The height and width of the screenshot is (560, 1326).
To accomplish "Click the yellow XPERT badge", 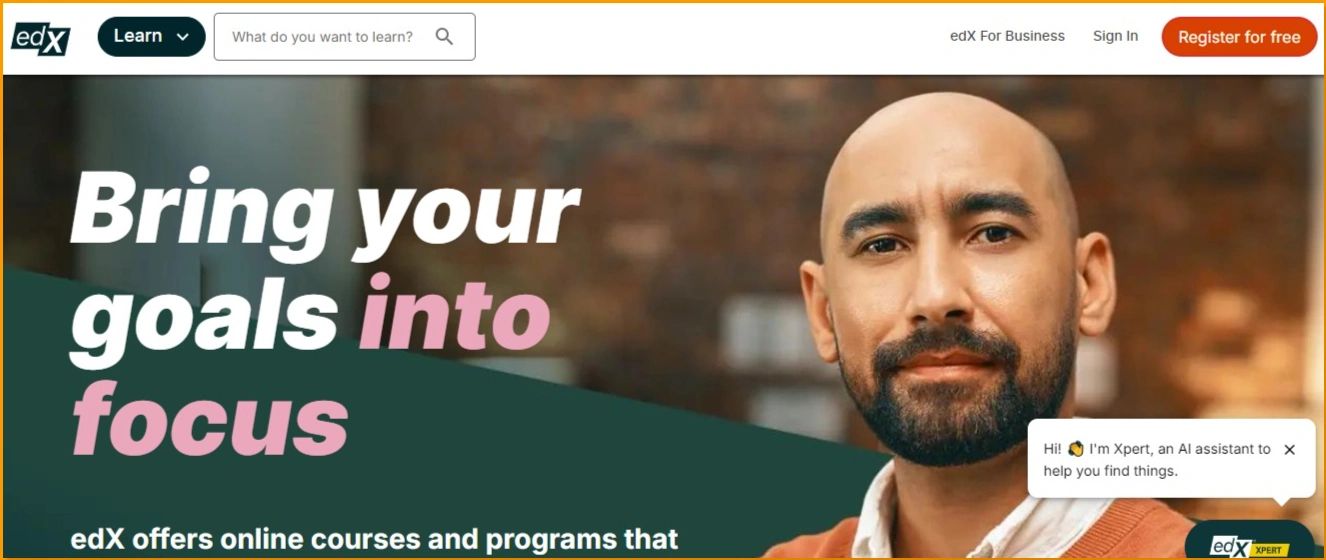I will tap(1268, 550).
